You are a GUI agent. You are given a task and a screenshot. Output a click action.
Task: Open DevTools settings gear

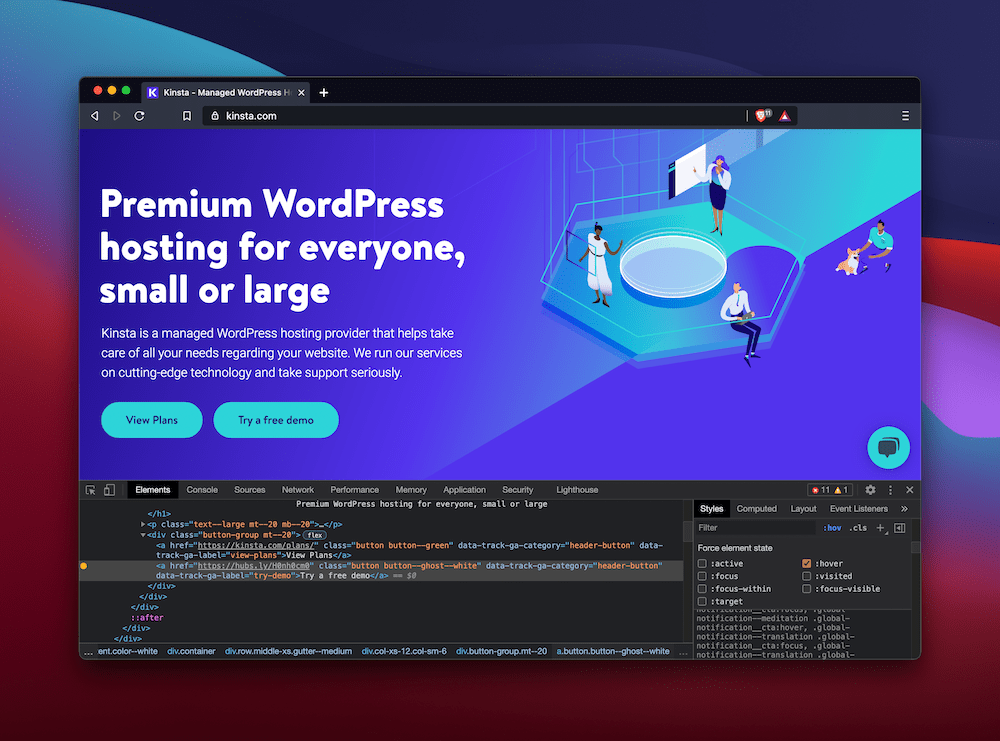870,490
